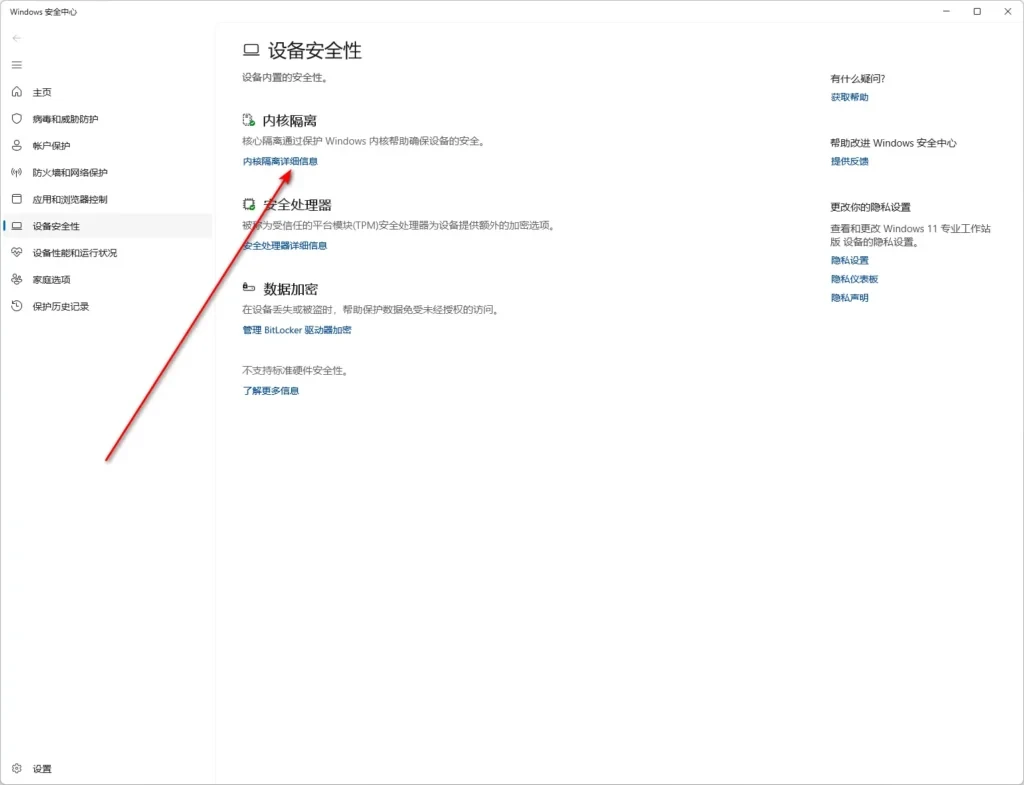Image resolution: width=1024 pixels, height=785 pixels.
Task: Click the heart icon for 设备性能和运行状况
Action: [17, 252]
